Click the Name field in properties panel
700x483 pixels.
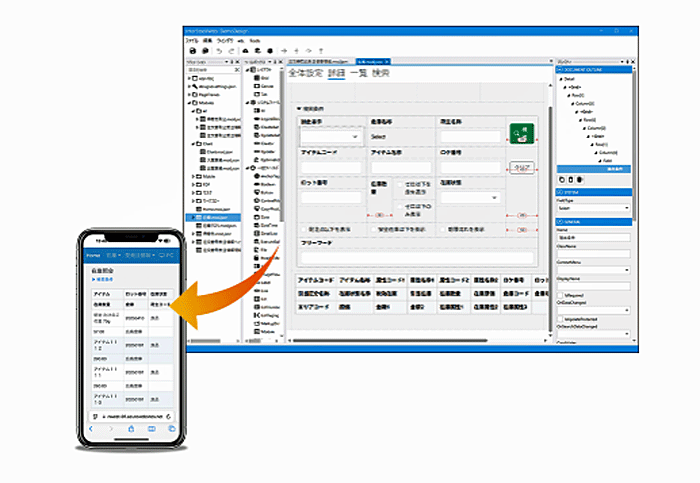(x=592, y=237)
